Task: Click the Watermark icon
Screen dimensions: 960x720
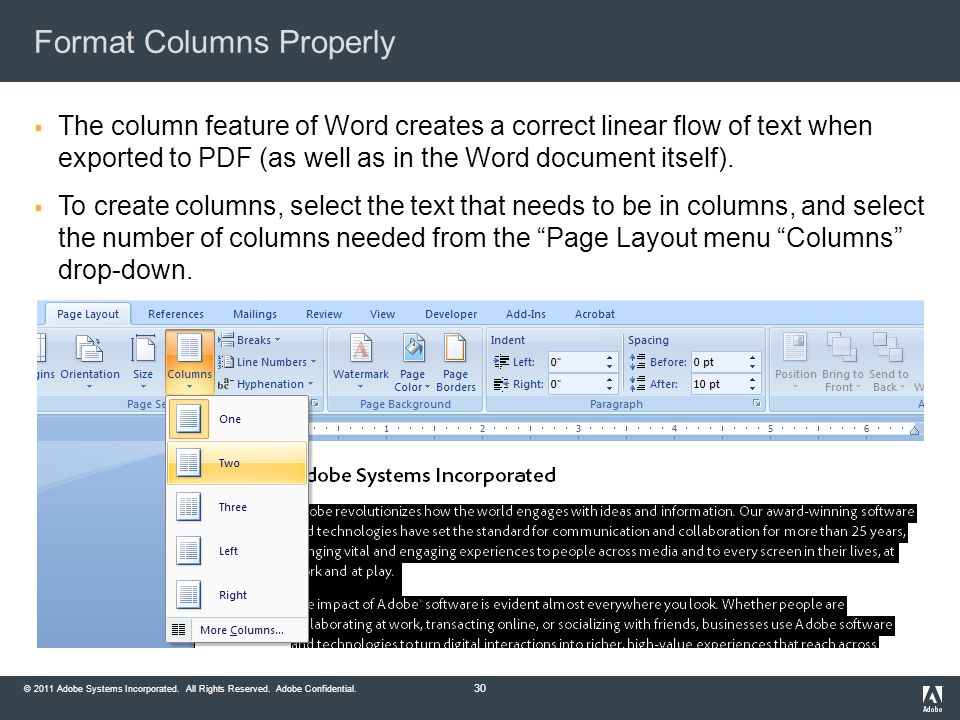Action: [x=361, y=348]
